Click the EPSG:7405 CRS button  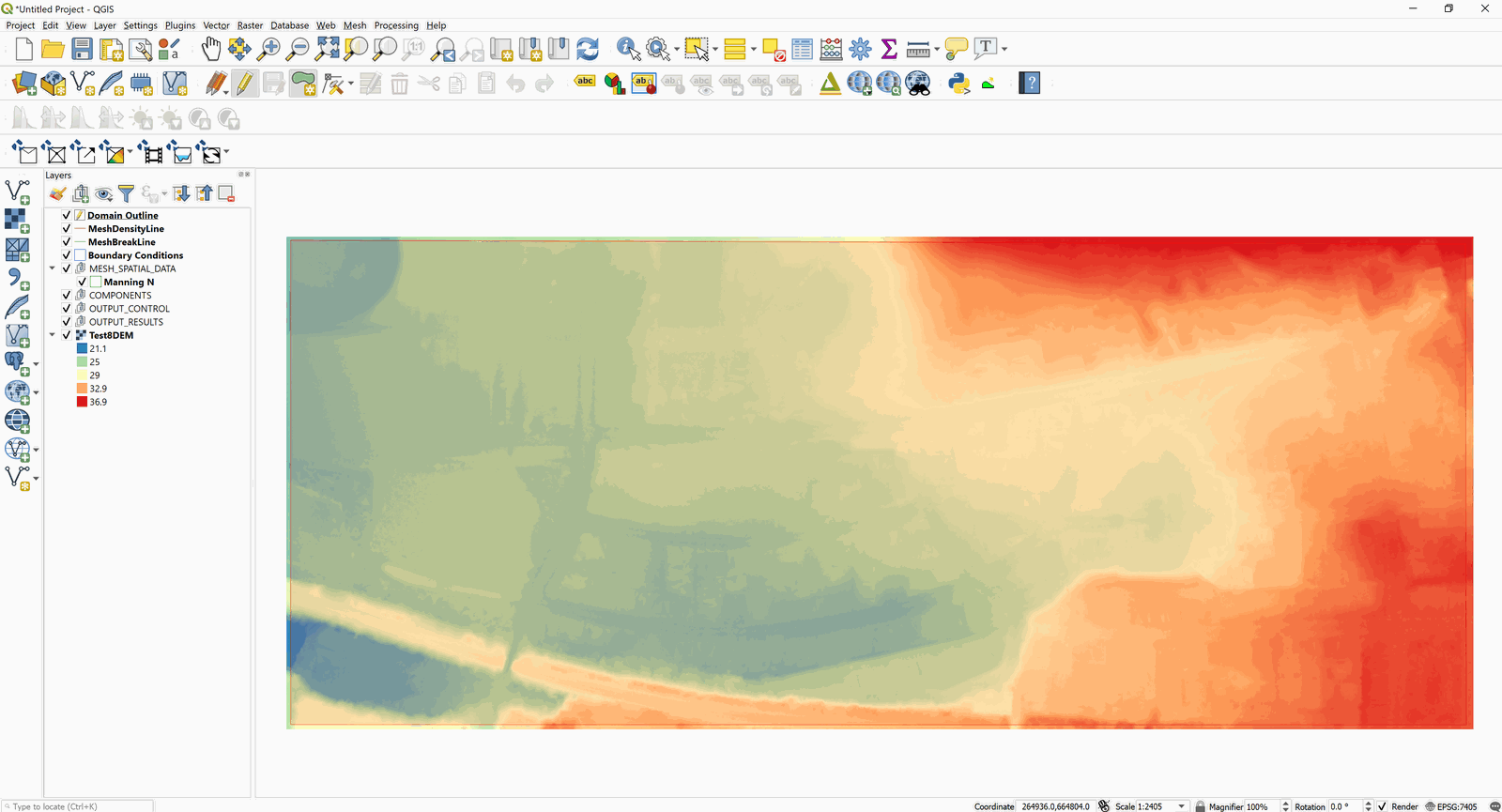tap(1451, 806)
